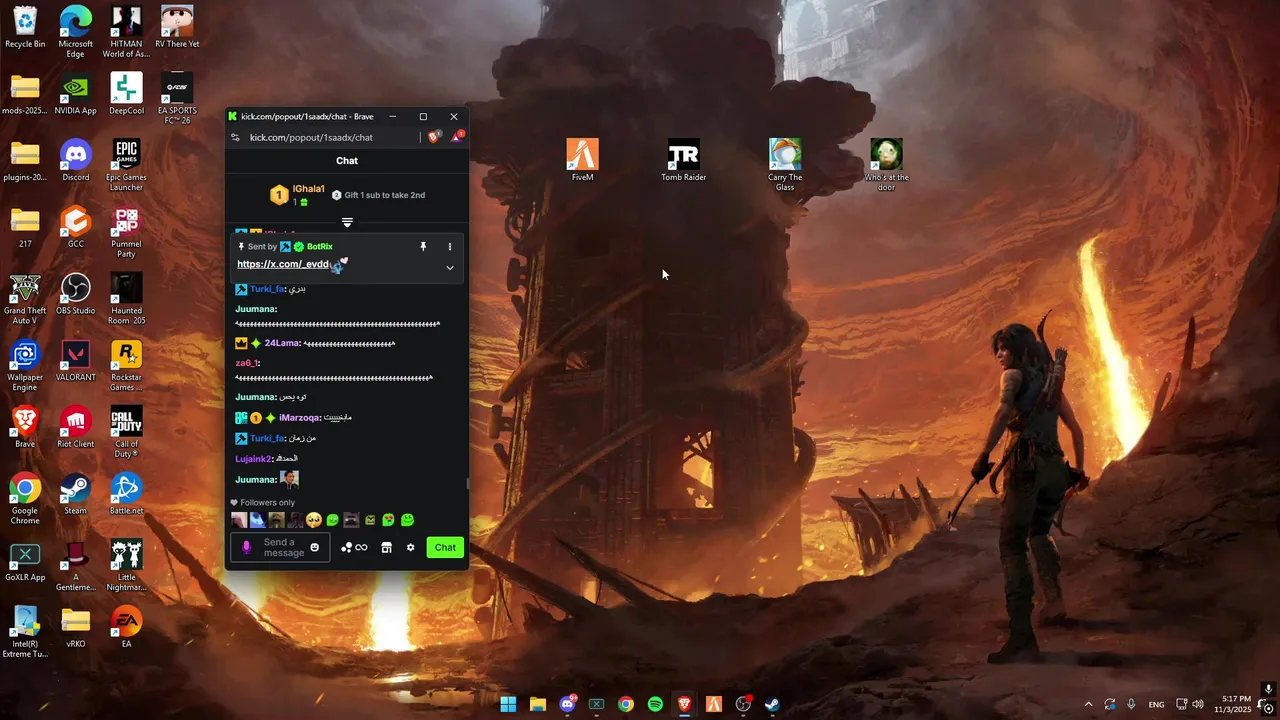
Task: Open the https://x.com/_evdd link
Action: tap(283, 264)
